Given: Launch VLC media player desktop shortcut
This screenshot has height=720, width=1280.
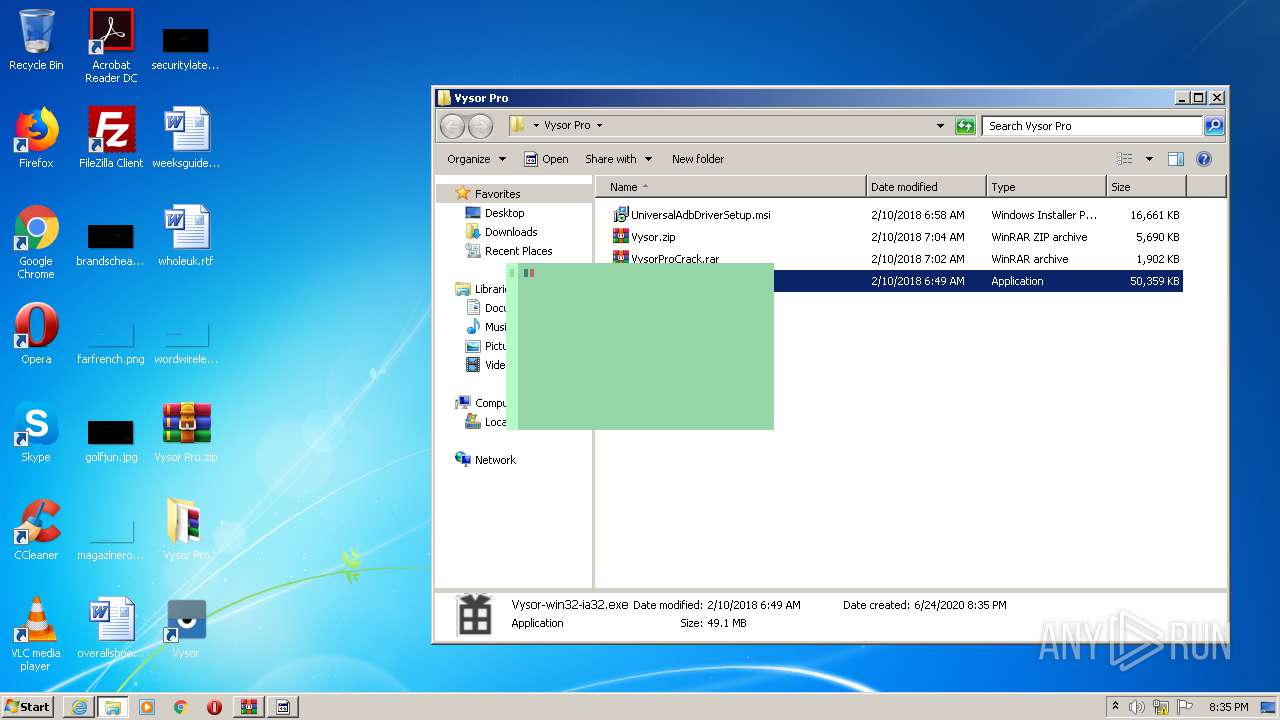Looking at the screenshot, I should pyautogui.click(x=36, y=634).
